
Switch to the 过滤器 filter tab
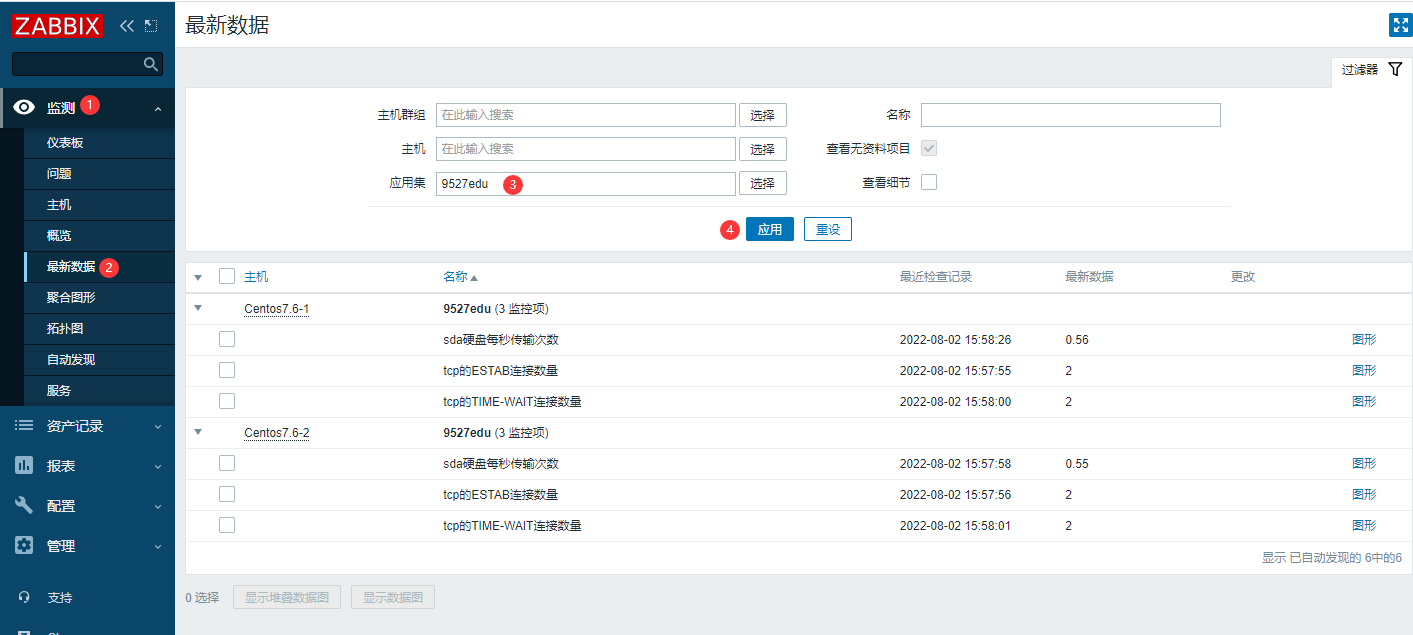1370,70
